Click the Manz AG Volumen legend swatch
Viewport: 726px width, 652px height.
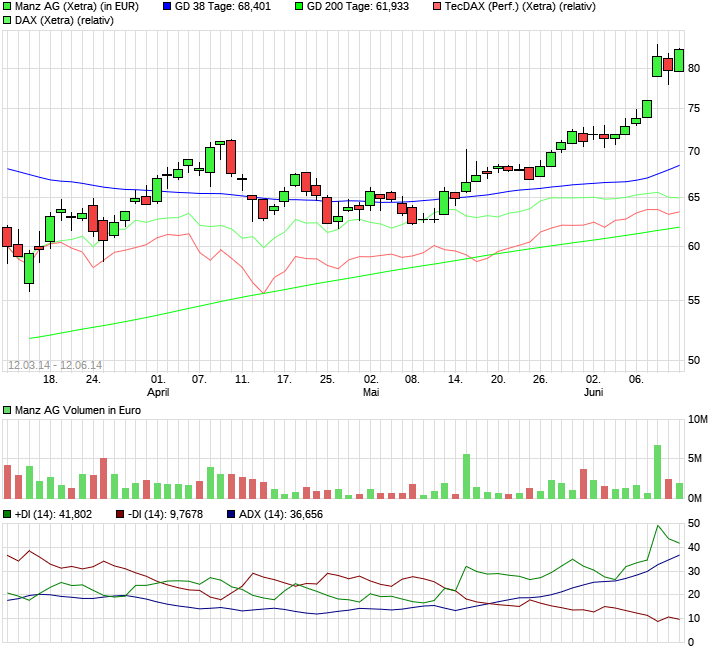(7, 410)
